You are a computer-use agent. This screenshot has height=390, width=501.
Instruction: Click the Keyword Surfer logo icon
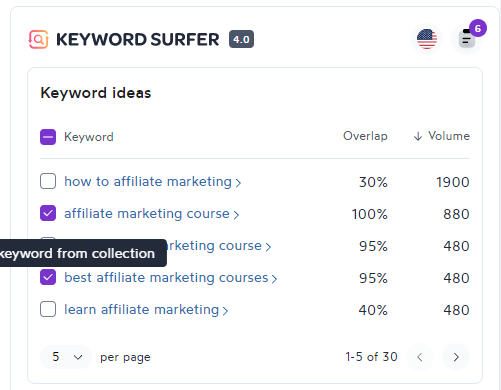tap(38, 39)
